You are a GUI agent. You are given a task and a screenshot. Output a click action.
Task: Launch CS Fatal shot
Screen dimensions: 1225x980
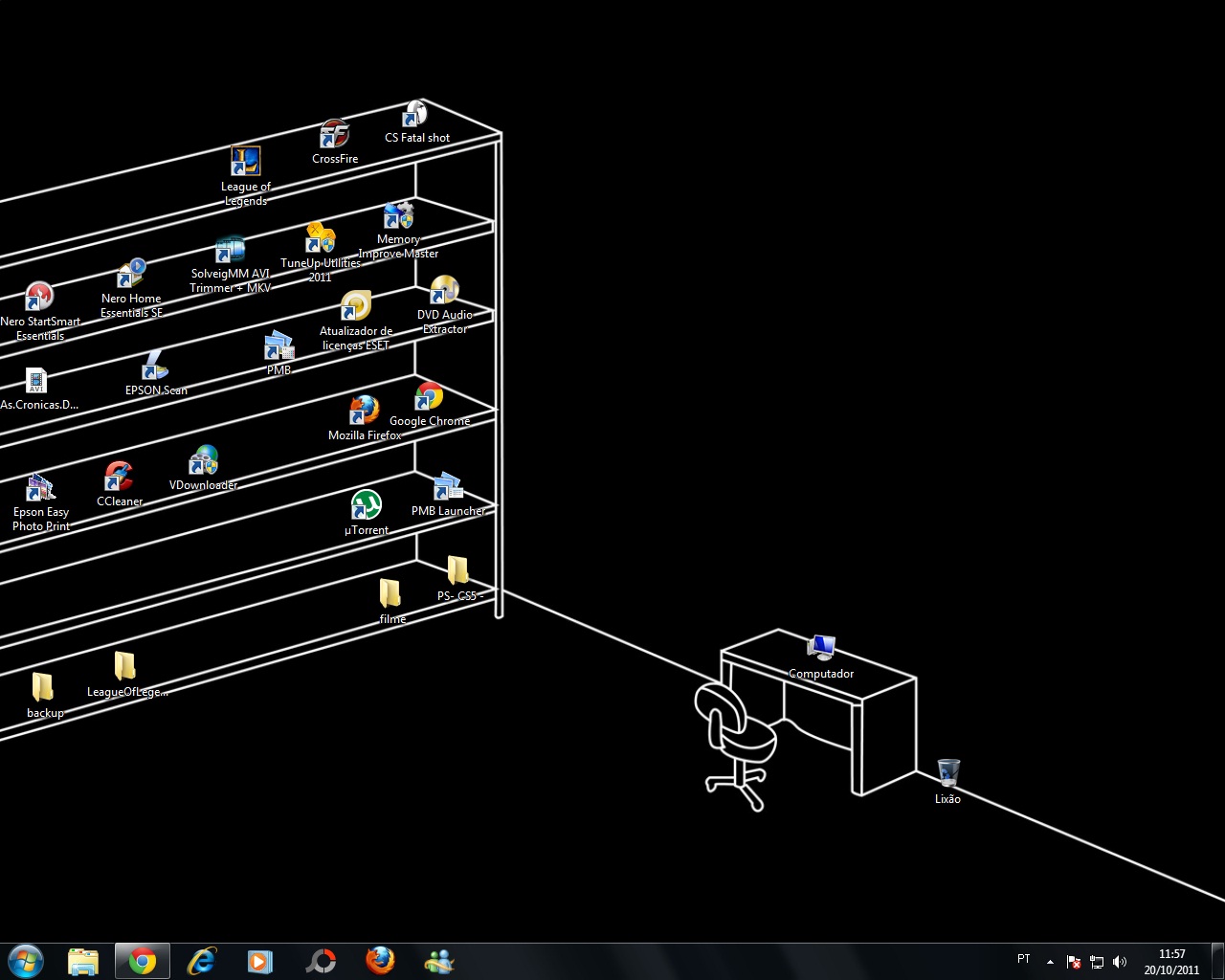pos(415,113)
